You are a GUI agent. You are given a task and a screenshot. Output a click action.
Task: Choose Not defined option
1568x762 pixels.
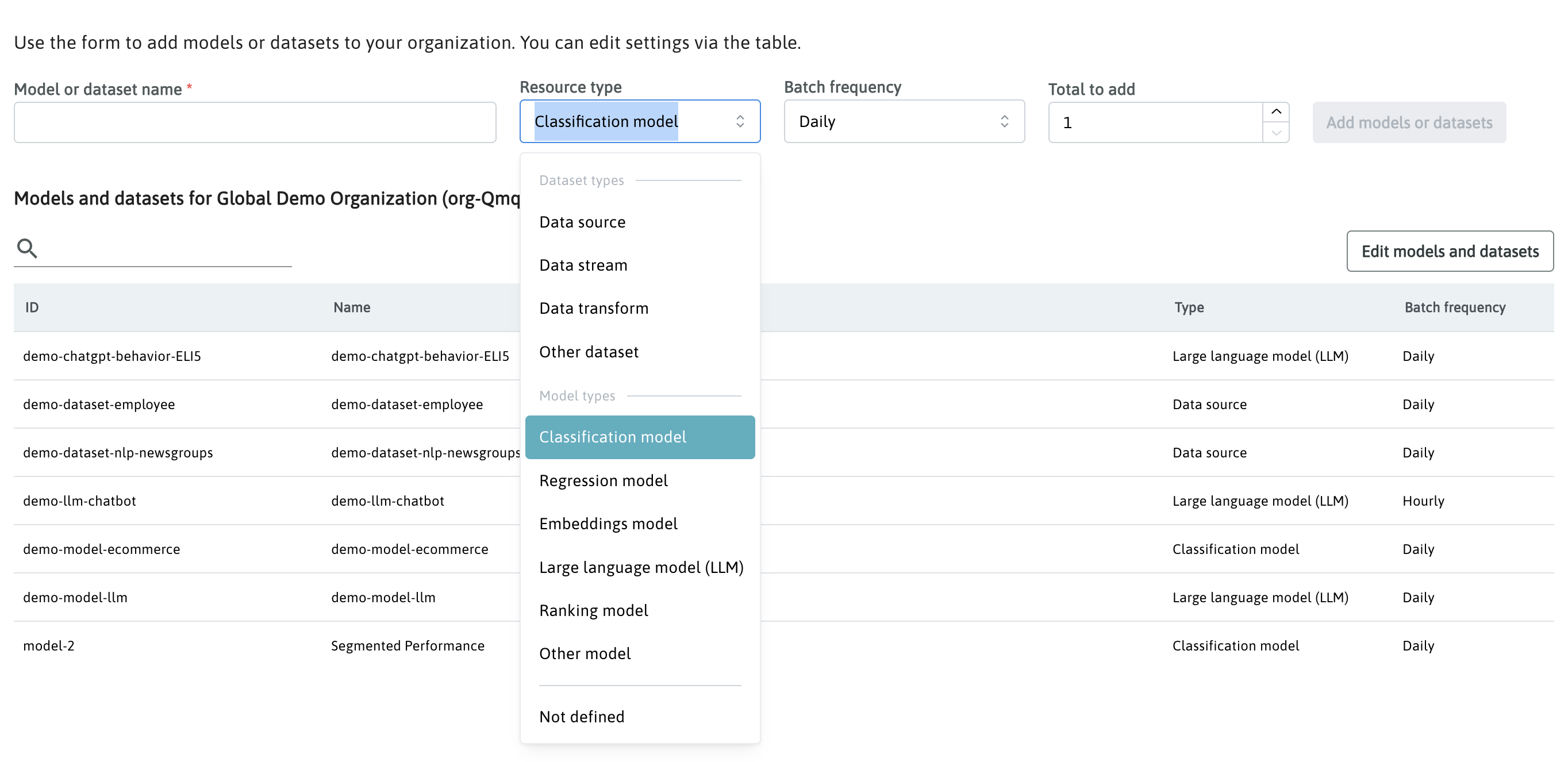click(x=581, y=717)
